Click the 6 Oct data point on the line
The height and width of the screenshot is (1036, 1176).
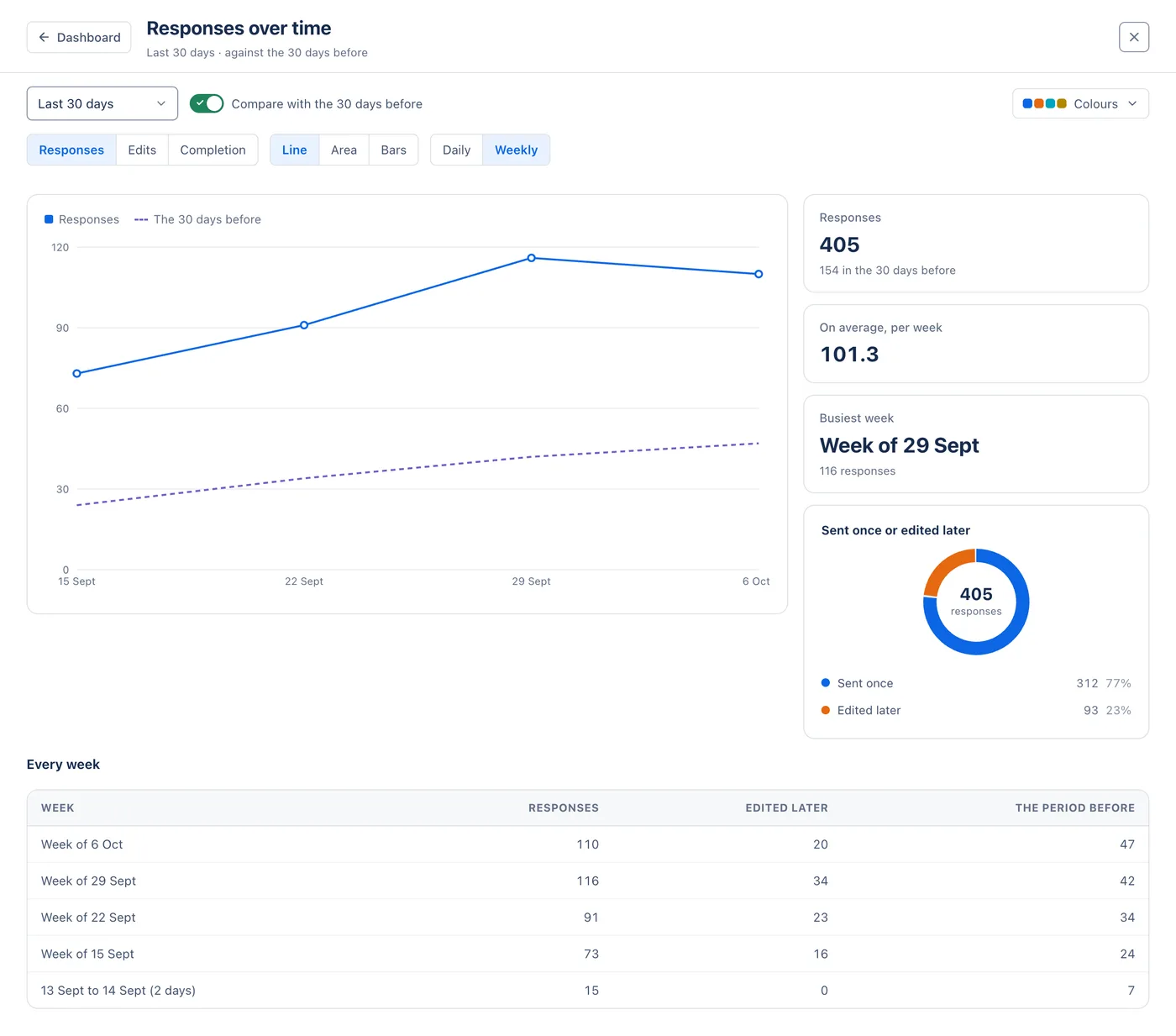759,274
